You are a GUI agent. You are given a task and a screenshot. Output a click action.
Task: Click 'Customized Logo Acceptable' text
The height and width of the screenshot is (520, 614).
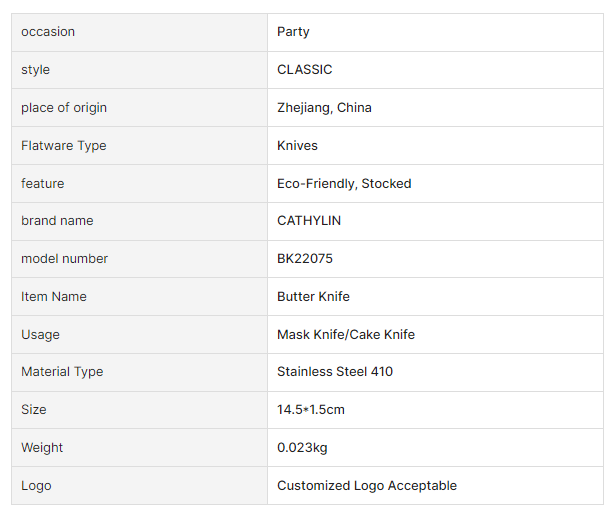click(367, 486)
